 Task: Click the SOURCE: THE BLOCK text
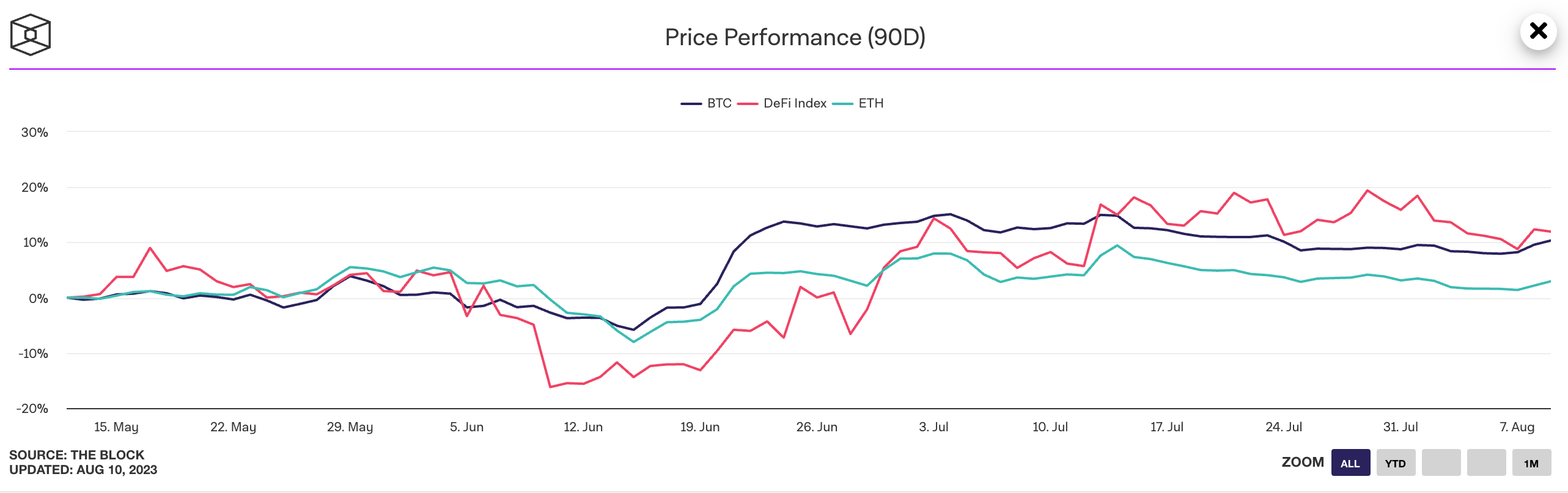(76, 455)
